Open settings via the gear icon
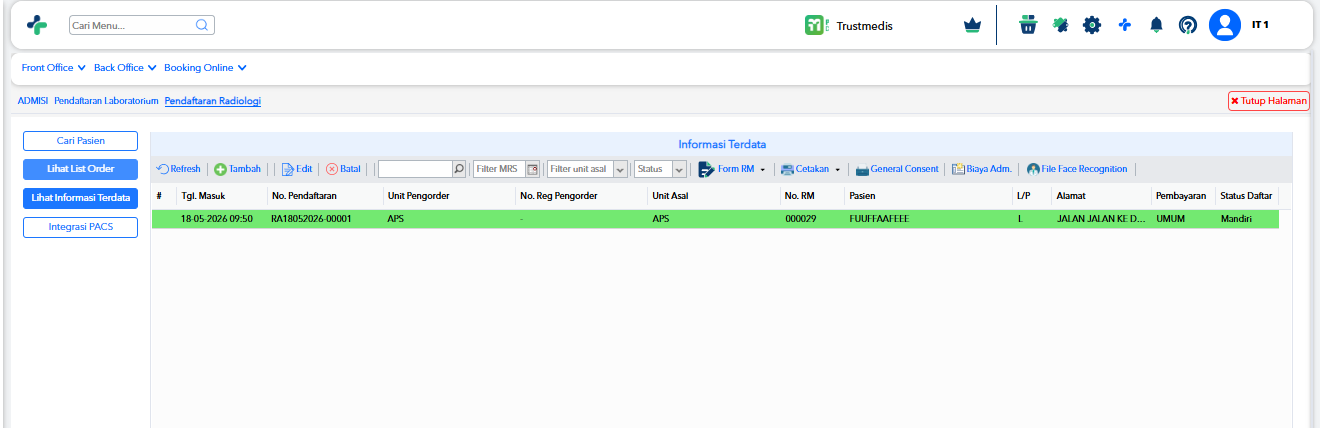This screenshot has height=428, width=1320. [1092, 25]
